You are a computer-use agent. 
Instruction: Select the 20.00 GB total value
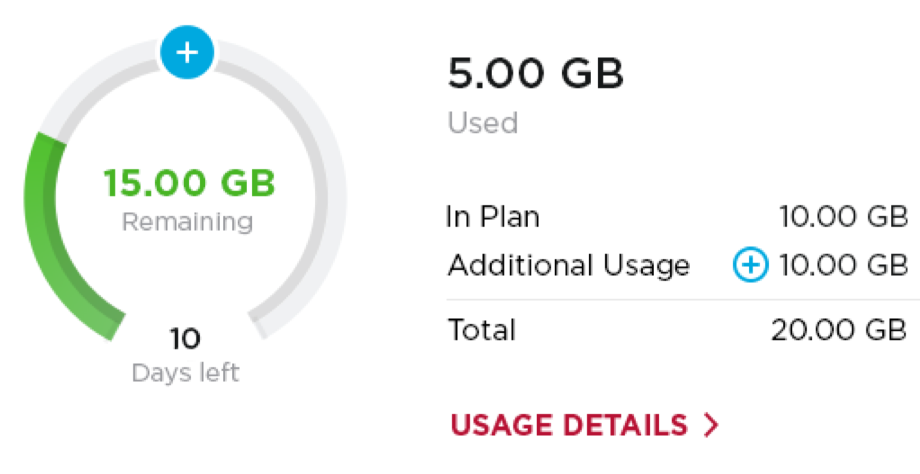pyautogui.click(x=840, y=330)
